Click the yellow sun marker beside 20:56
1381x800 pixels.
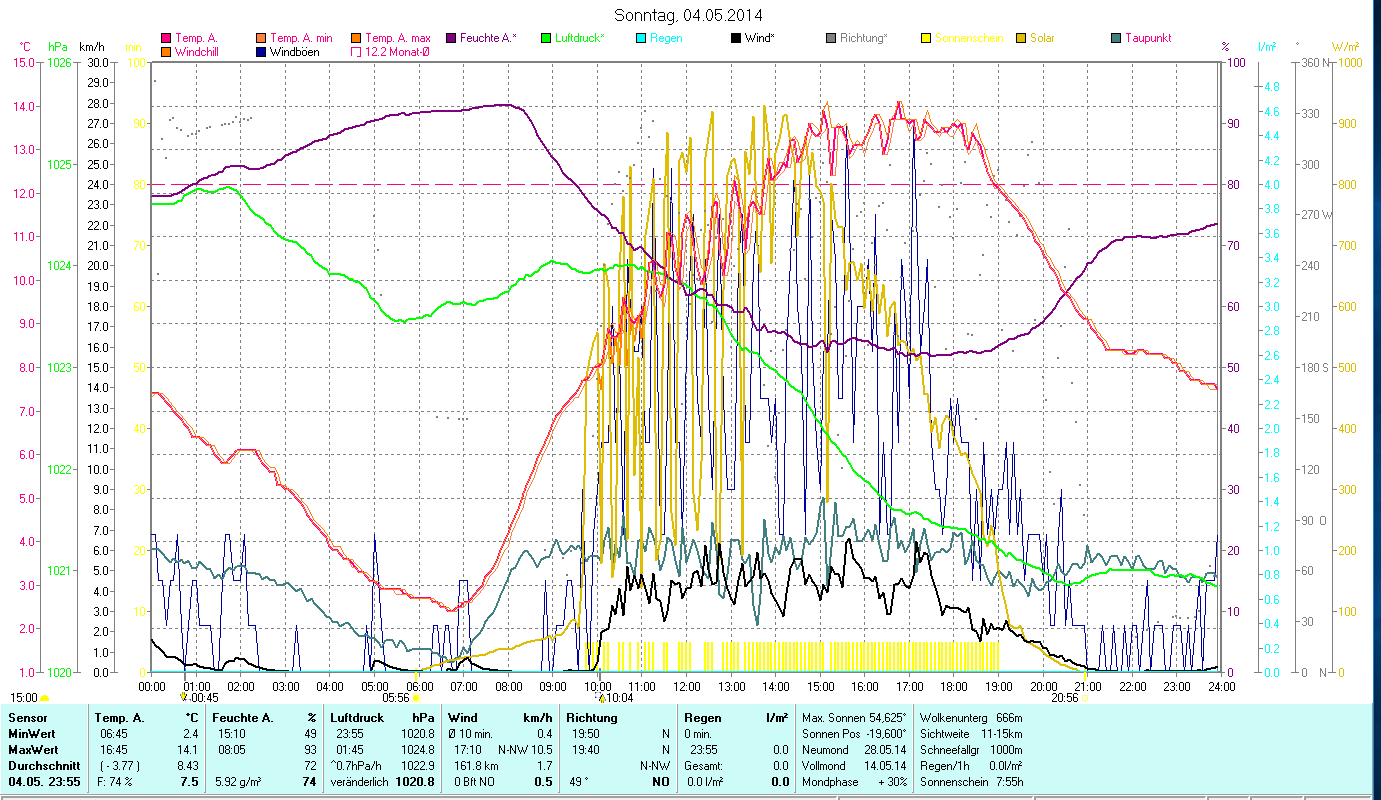coord(1086,699)
